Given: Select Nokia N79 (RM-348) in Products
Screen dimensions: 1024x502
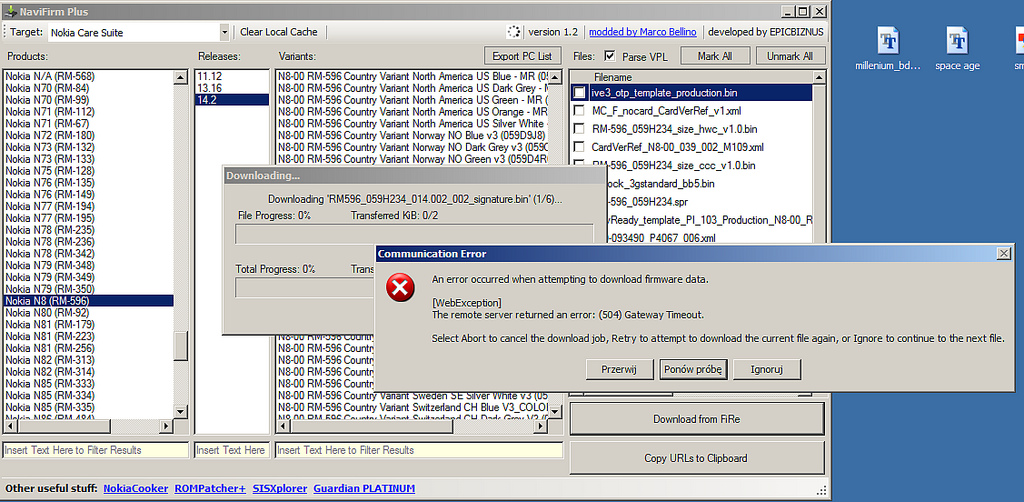Looking at the screenshot, I should (x=89, y=266).
